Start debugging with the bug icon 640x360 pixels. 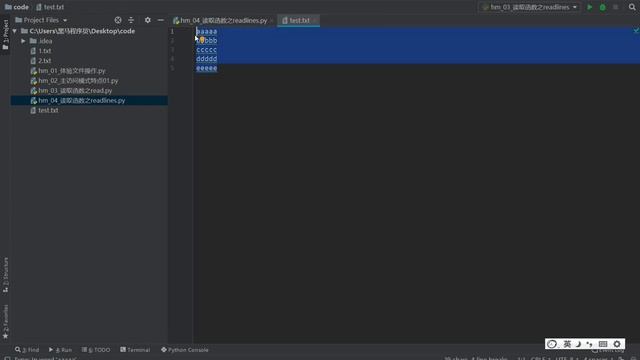[x=602, y=7]
